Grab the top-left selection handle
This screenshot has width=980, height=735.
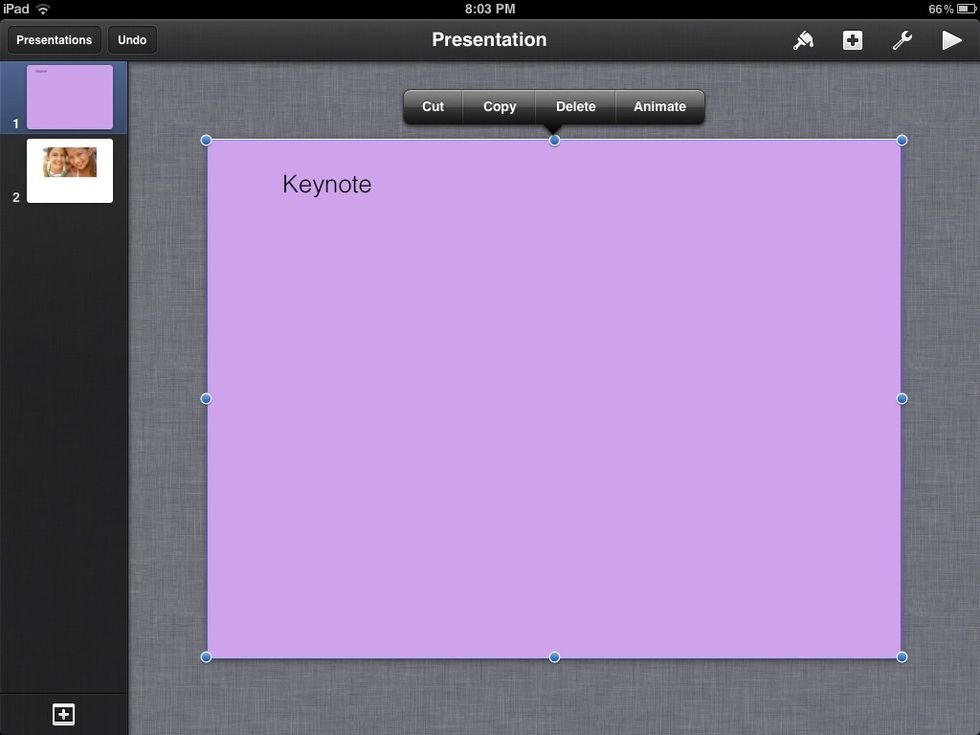click(206, 140)
